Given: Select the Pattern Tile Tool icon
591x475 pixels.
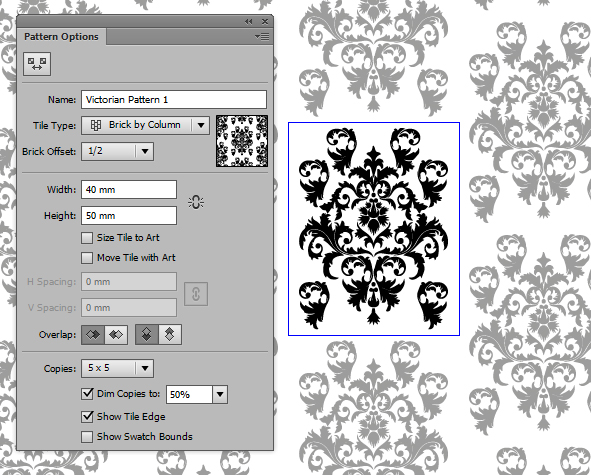Looking at the screenshot, I should pos(37,64).
